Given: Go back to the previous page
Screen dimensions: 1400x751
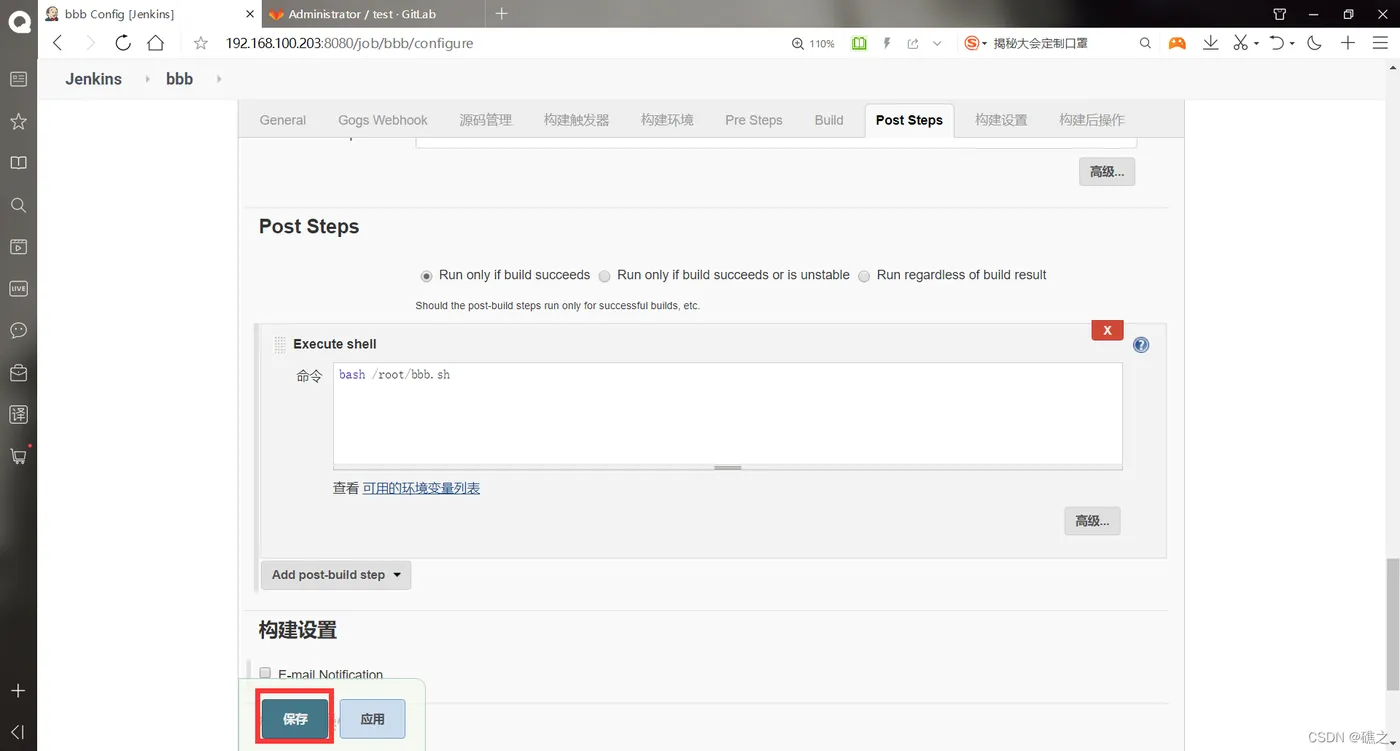Looking at the screenshot, I should click(x=57, y=43).
